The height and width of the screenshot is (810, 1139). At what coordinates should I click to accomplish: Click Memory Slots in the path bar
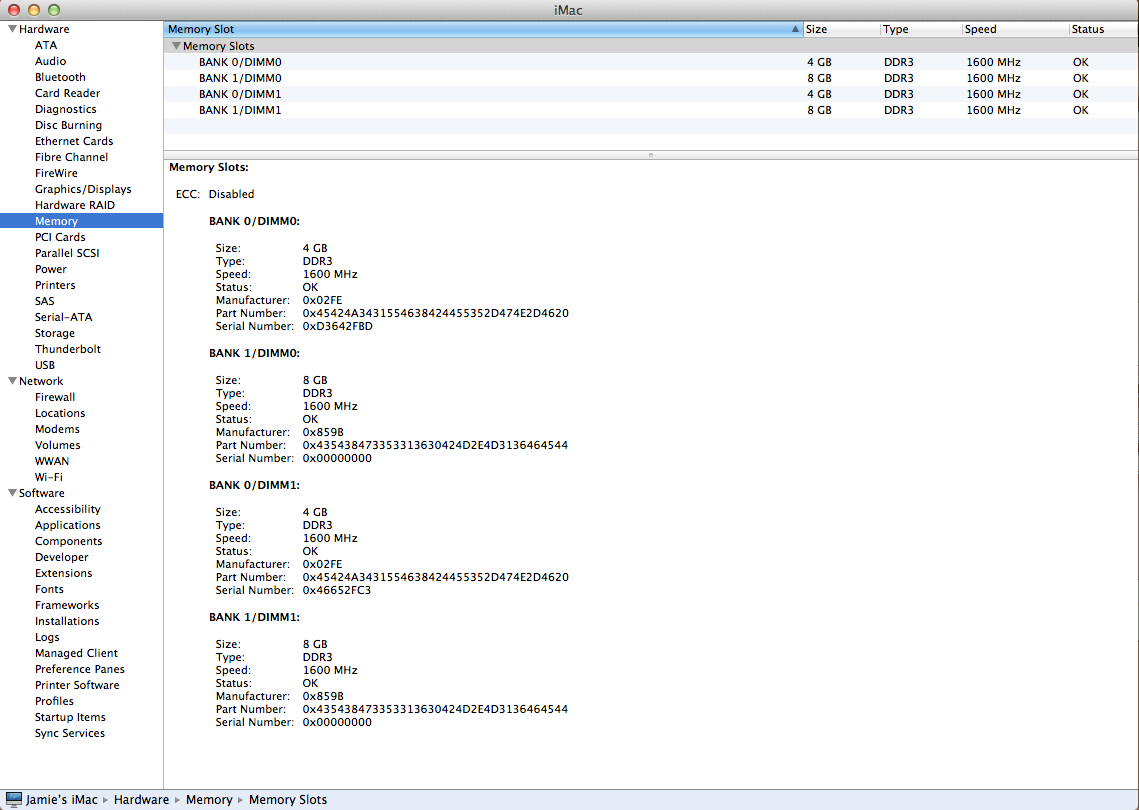[x=288, y=799]
